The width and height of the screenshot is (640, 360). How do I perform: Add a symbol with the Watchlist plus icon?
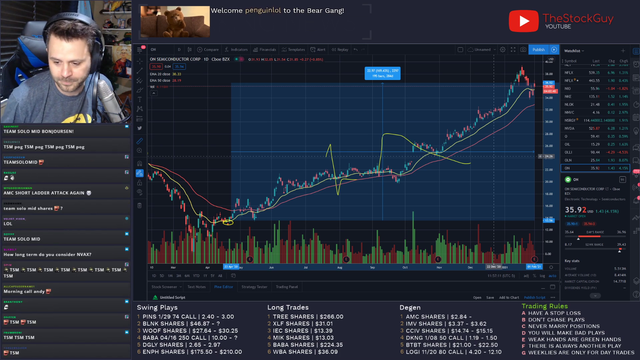coord(623,51)
